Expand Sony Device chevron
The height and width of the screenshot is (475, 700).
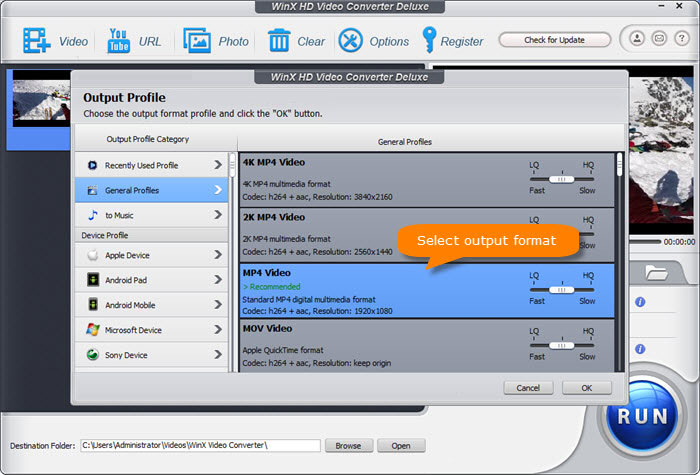pyautogui.click(x=218, y=355)
